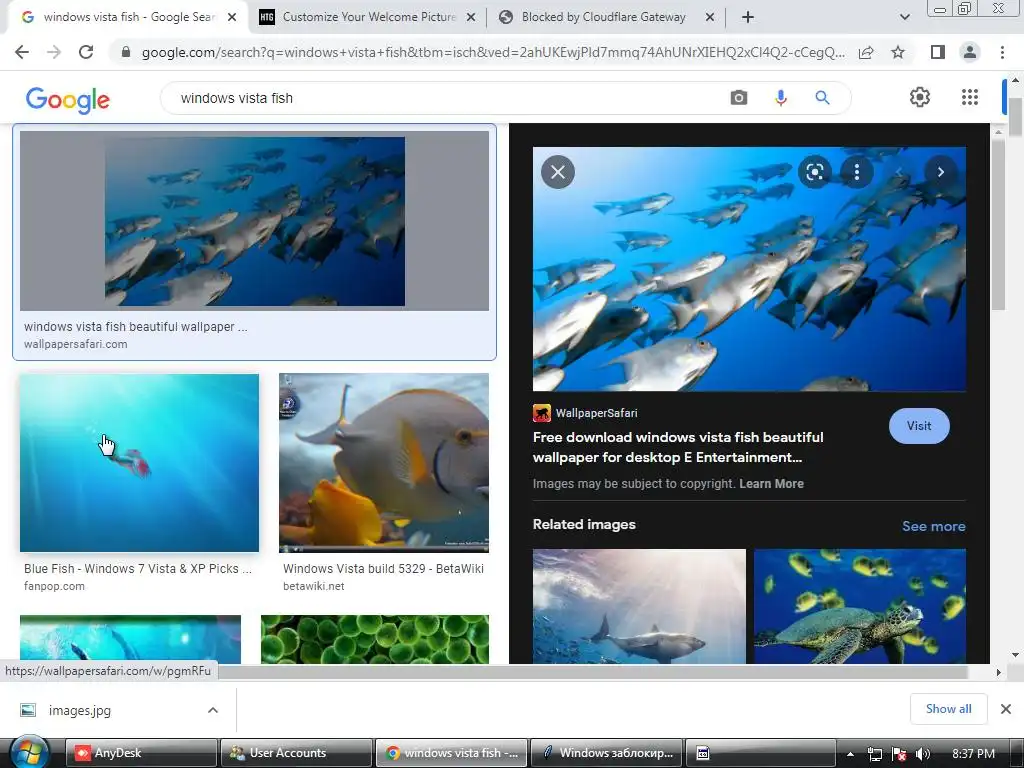Click the preview panel scrollbar
This screenshot has width=1024, height=768.
[998, 223]
